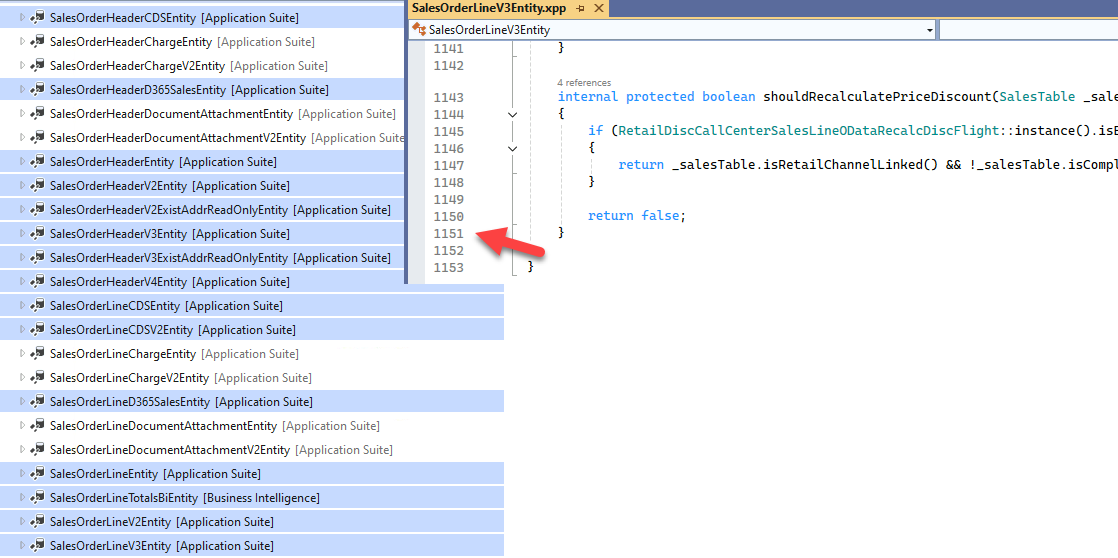
Task: Collapse the if block at line 1146
Action: click(x=512, y=148)
